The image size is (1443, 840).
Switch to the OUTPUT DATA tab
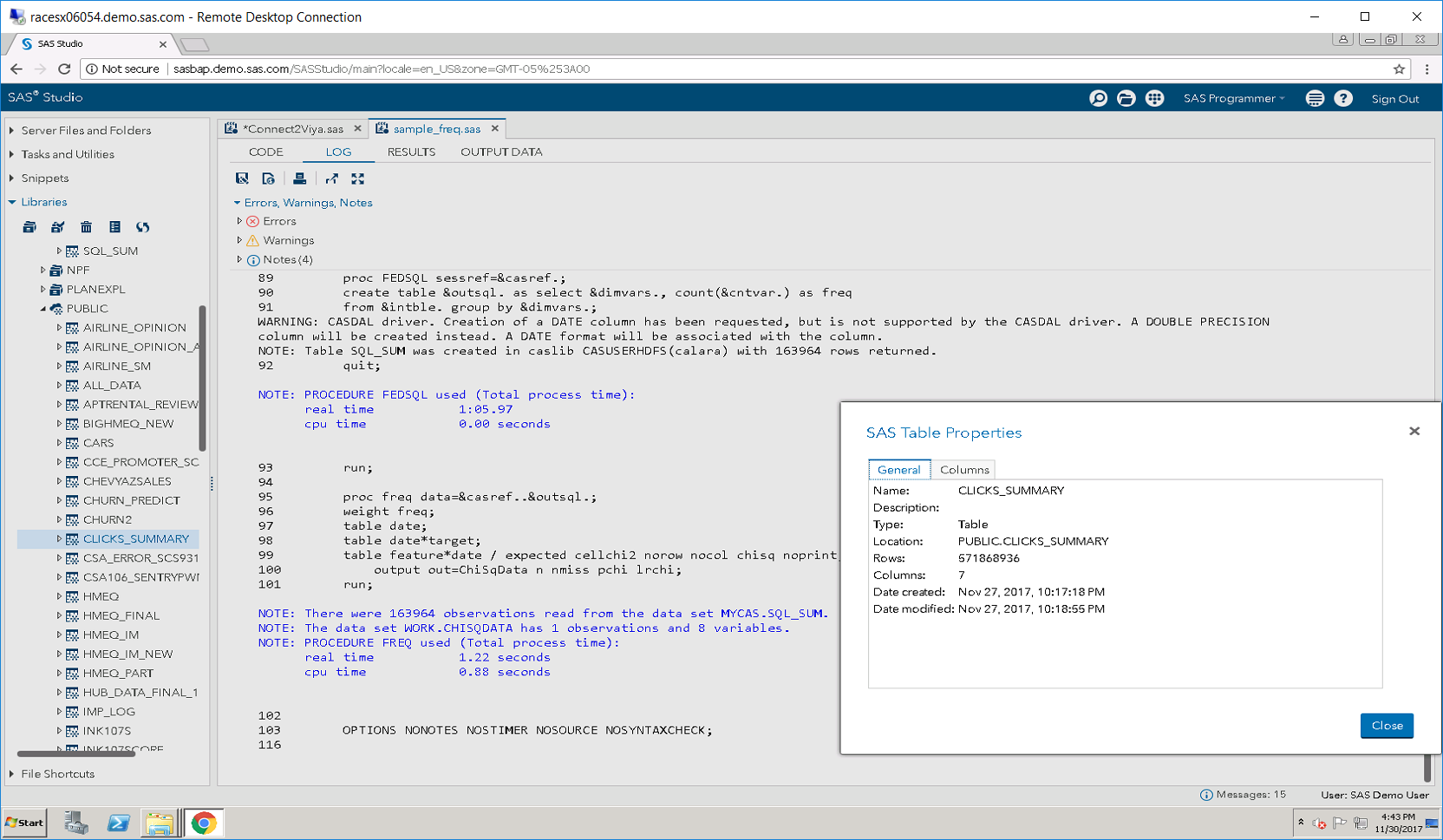click(501, 152)
